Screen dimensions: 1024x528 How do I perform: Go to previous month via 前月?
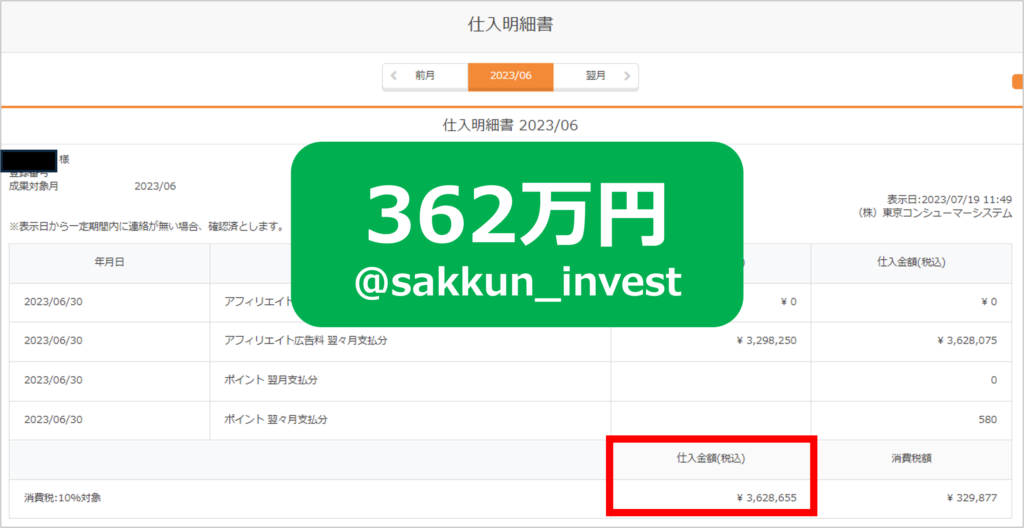tap(425, 76)
